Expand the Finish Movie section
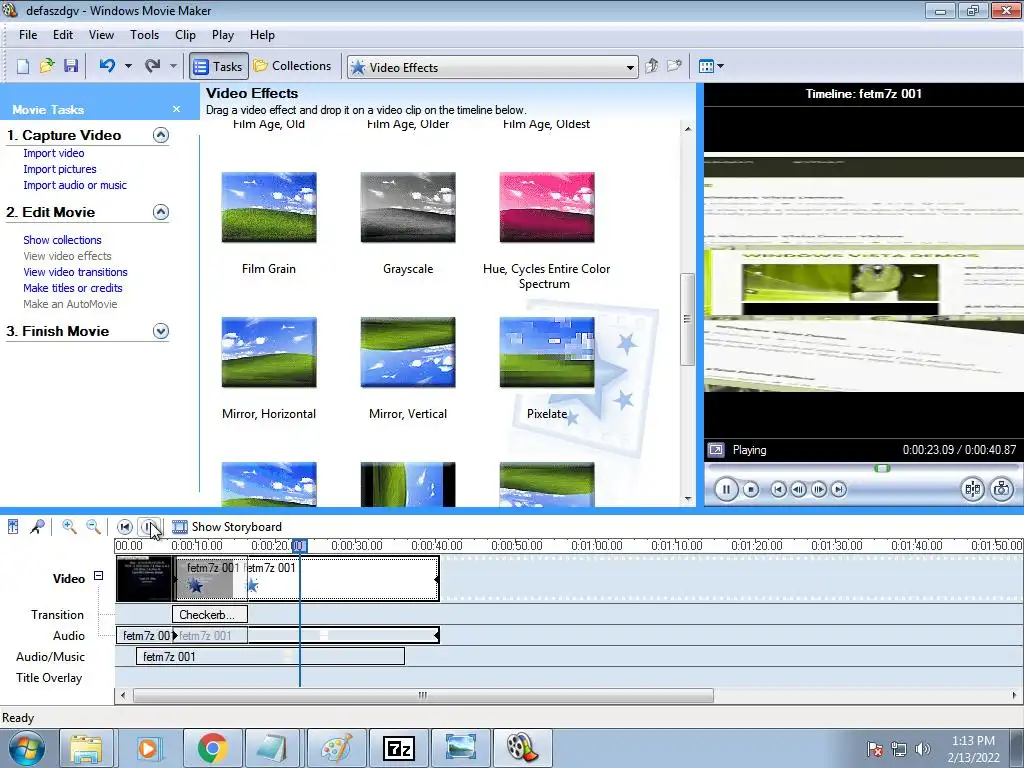The width and height of the screenshot is (1024, 768). tap(161, 331)
